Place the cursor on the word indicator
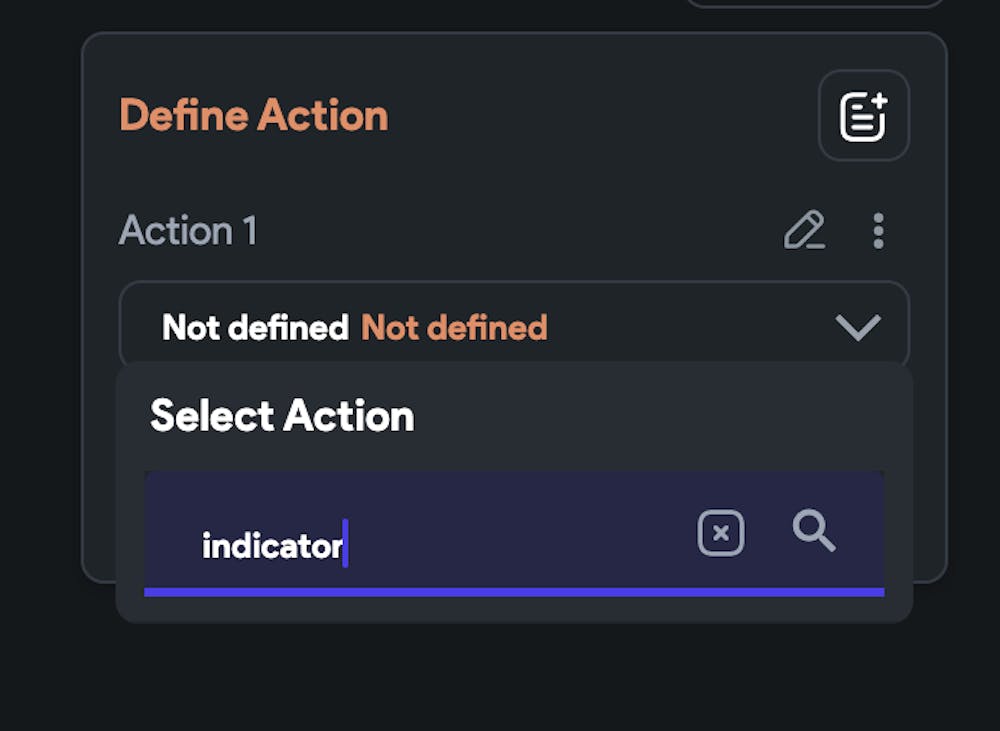Viewport: 1000px width, 731px height. [x=272, y=546]
